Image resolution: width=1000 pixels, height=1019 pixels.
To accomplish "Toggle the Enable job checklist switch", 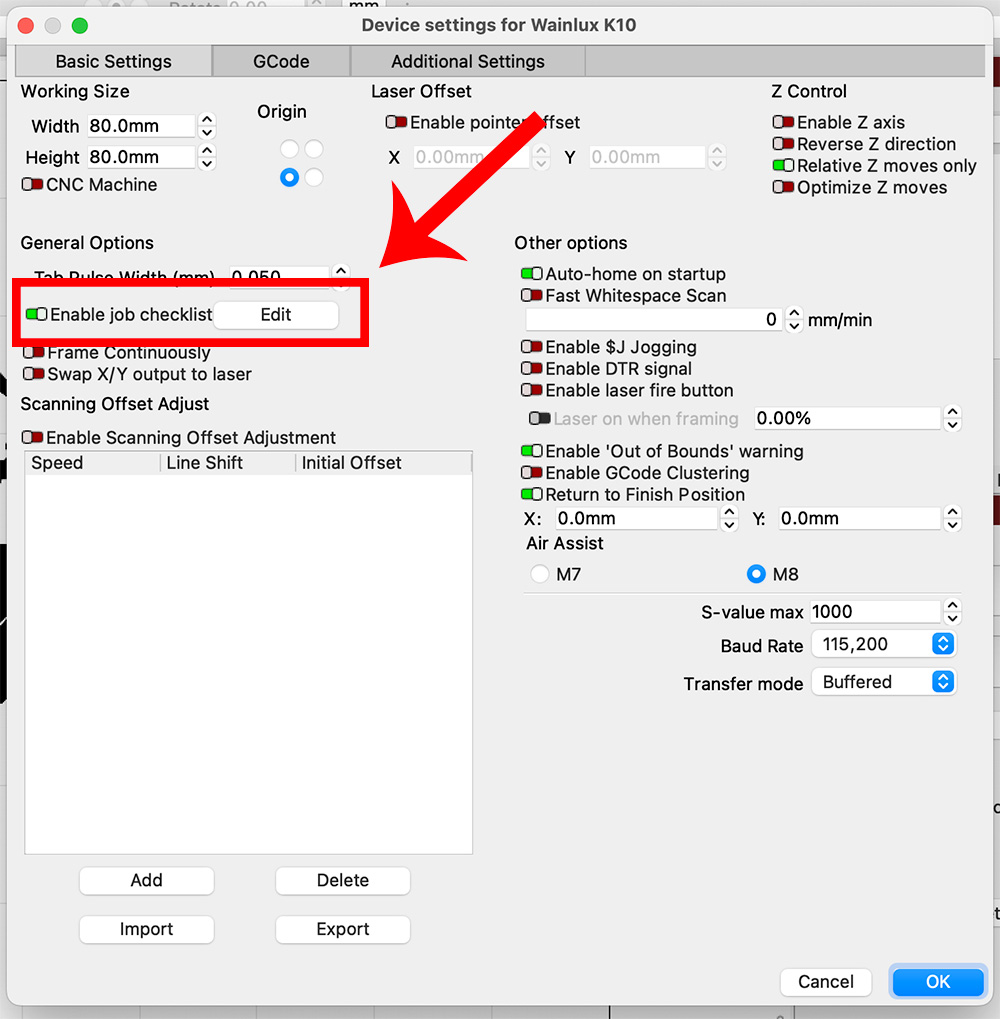I will click(x=36, y=314).
